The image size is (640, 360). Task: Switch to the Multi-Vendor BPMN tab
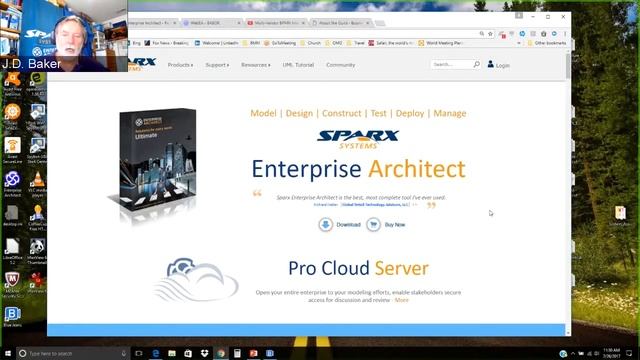coord(276,23)
